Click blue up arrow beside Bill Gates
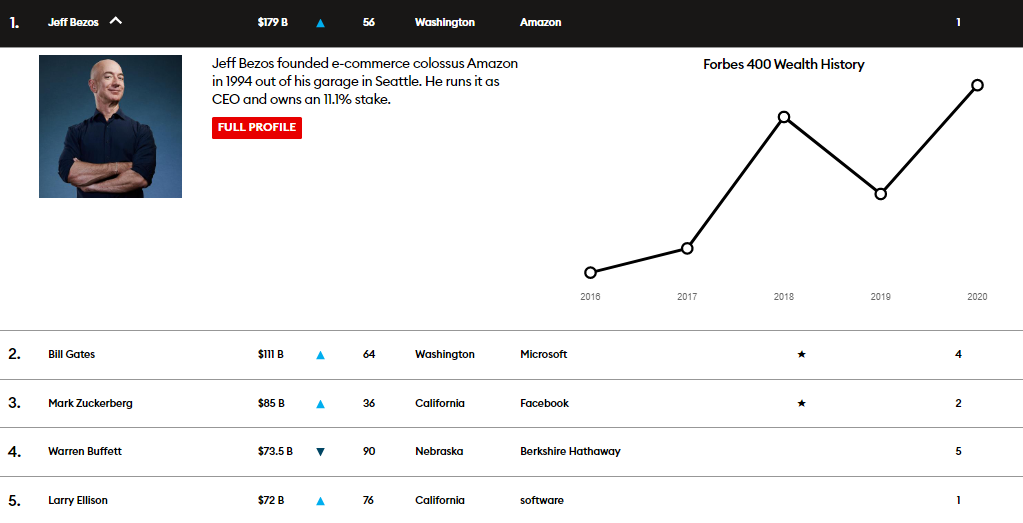 (320, 355)
